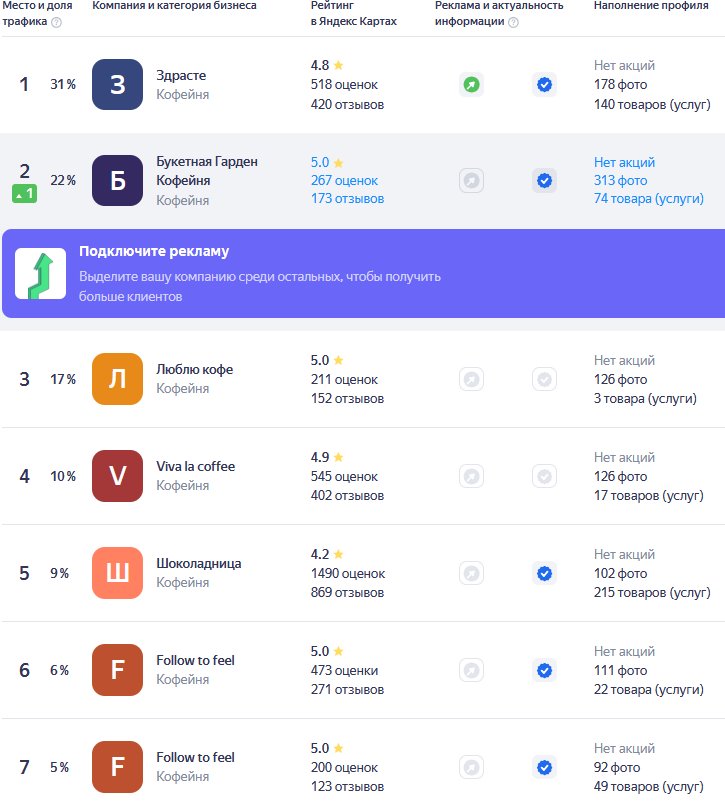Viewport: 725px width, 809px height.
Task: Open the 267 оценок link for Букетная Гарден
Action: (x=344, y=181)
